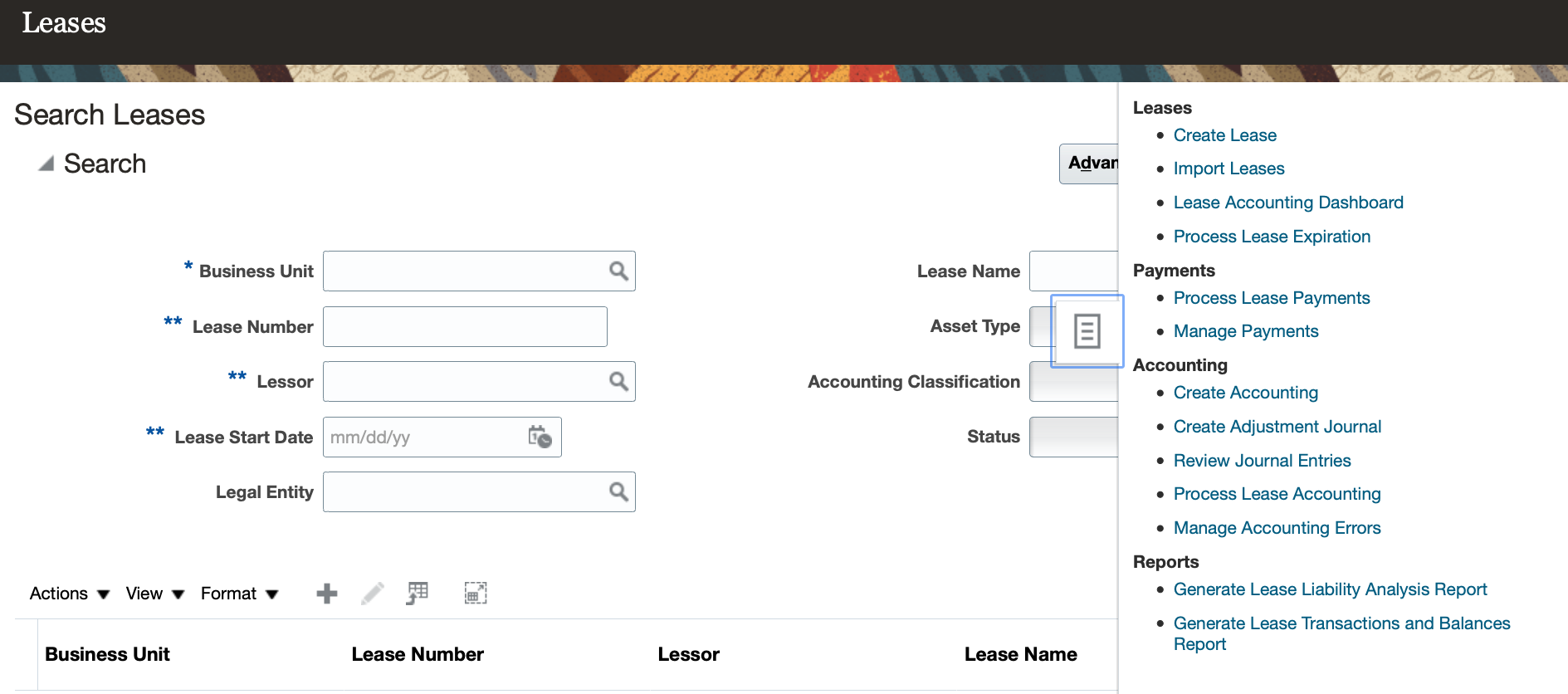The height and width of the screenshot is (694, 1568).
Task: Open the Format dropdown menu
Action: click(x=239, y=594)
